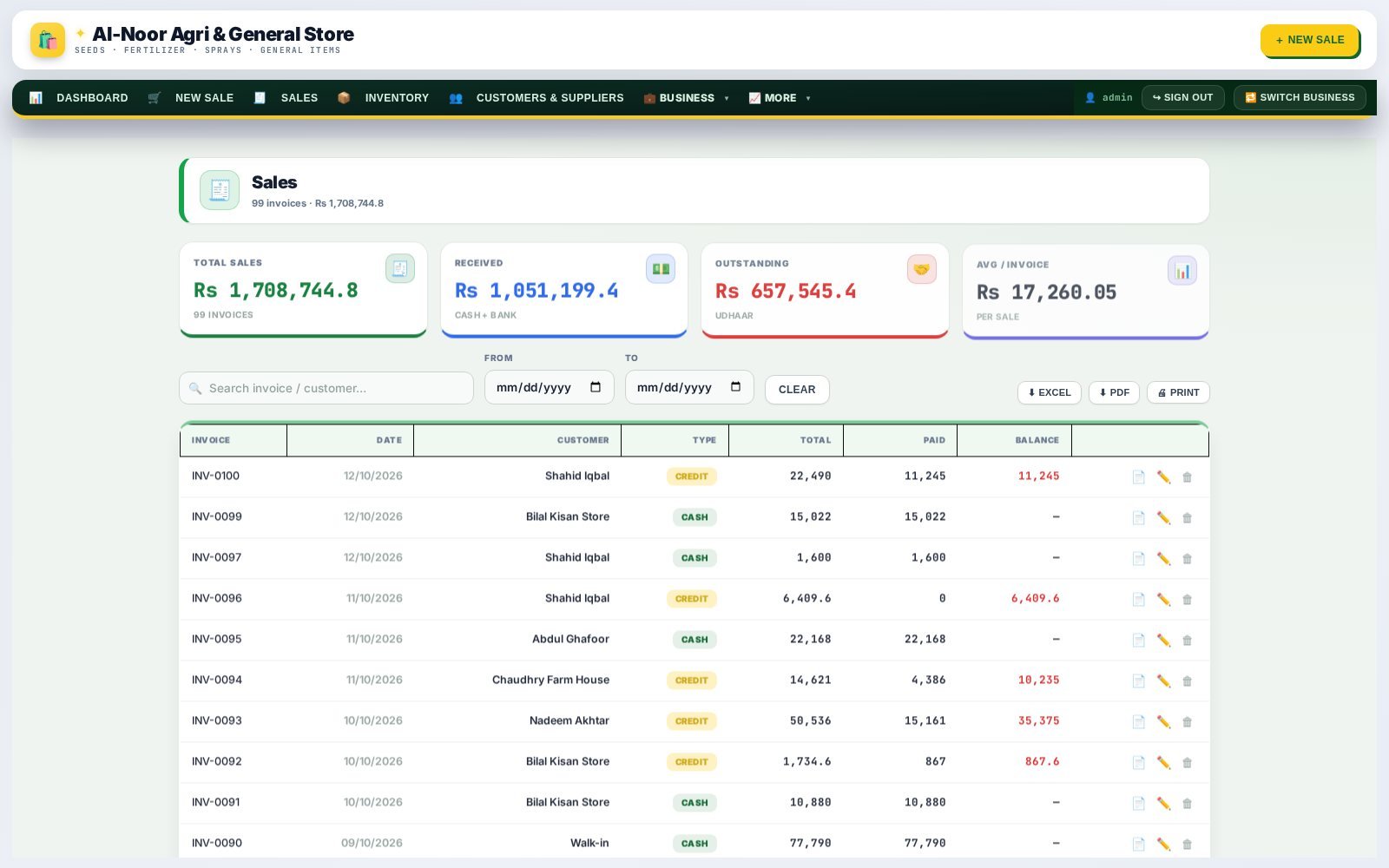Delete invoice INV-0100 trash icon
The width and height of the screenshot is (1389, 868).
point(1187,477)
